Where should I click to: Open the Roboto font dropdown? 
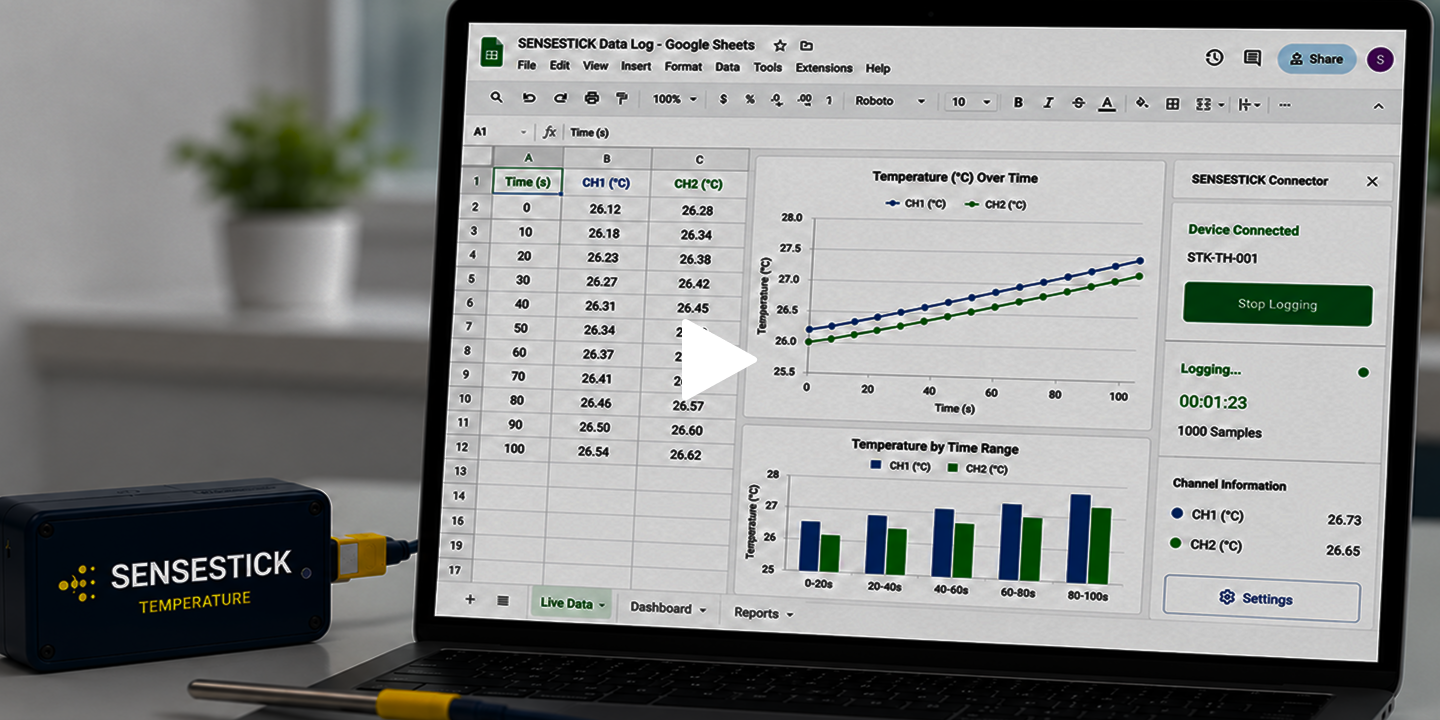click(x=890, y=101)
